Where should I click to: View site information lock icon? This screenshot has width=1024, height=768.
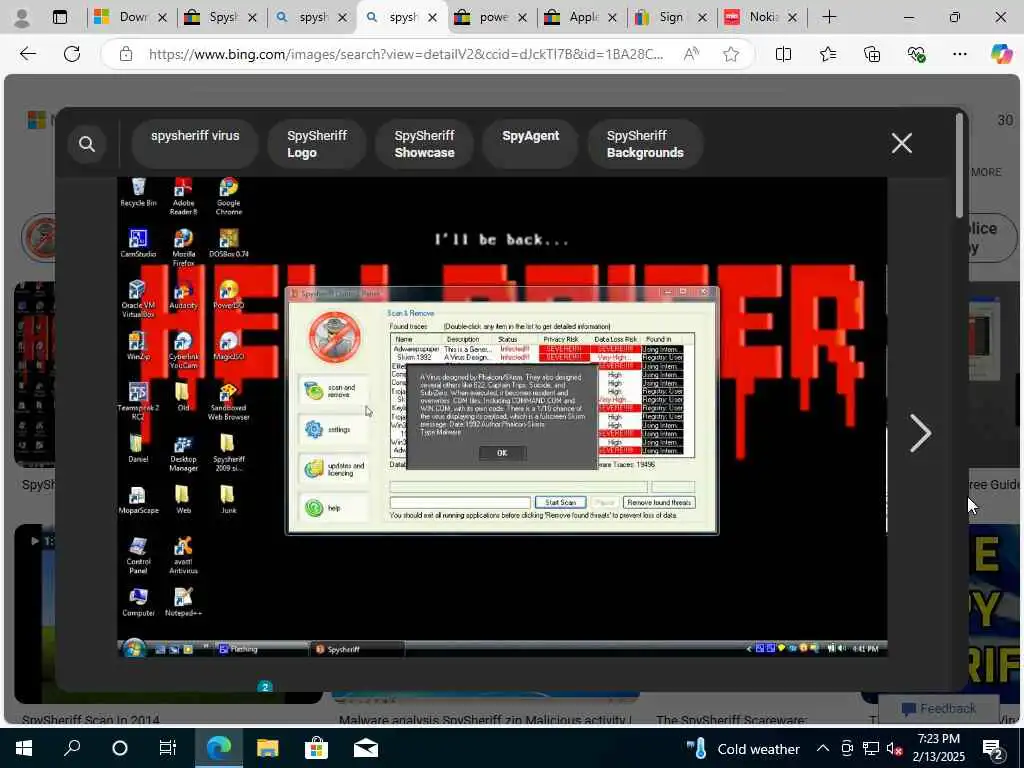(126, 54)
